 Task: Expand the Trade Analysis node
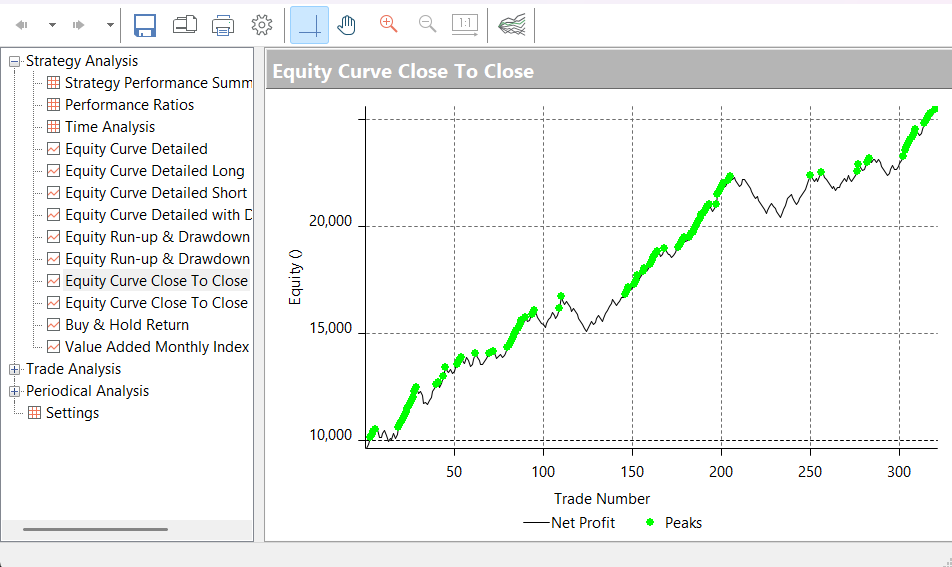15,369
